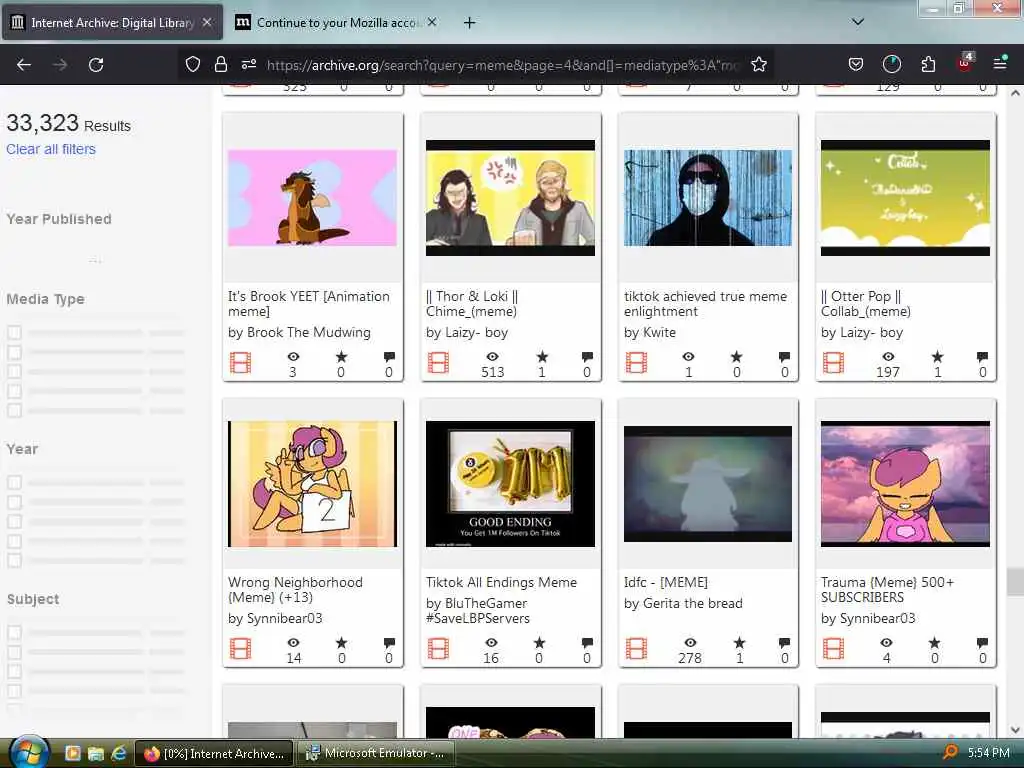Open the Save to Pocket icon
1024x768 pixels.
coord(856,65)
